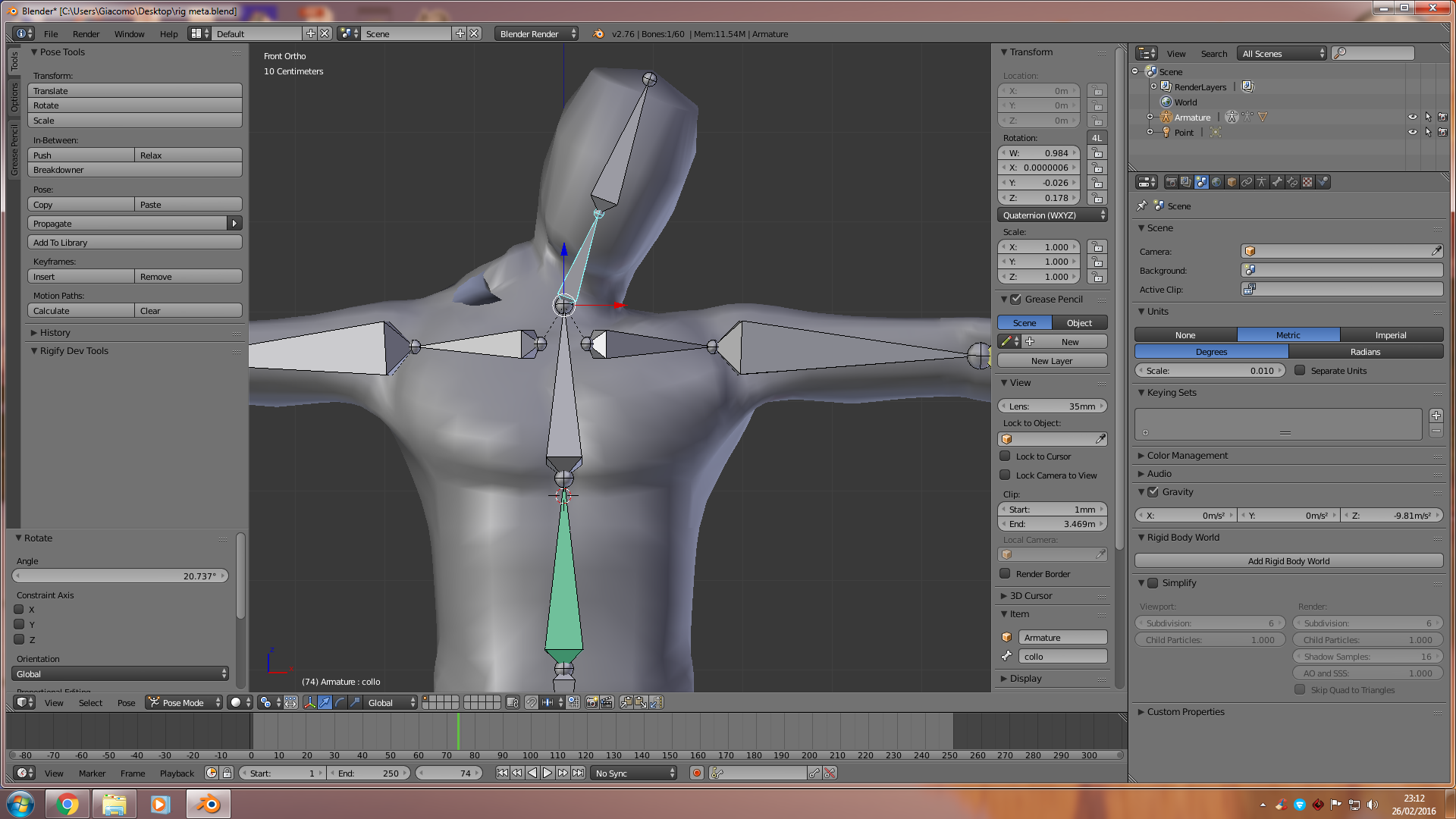Click the OpenGL render animation clapper icon
The width and height of the screenshot is (1456, 819).
[607, 703]
